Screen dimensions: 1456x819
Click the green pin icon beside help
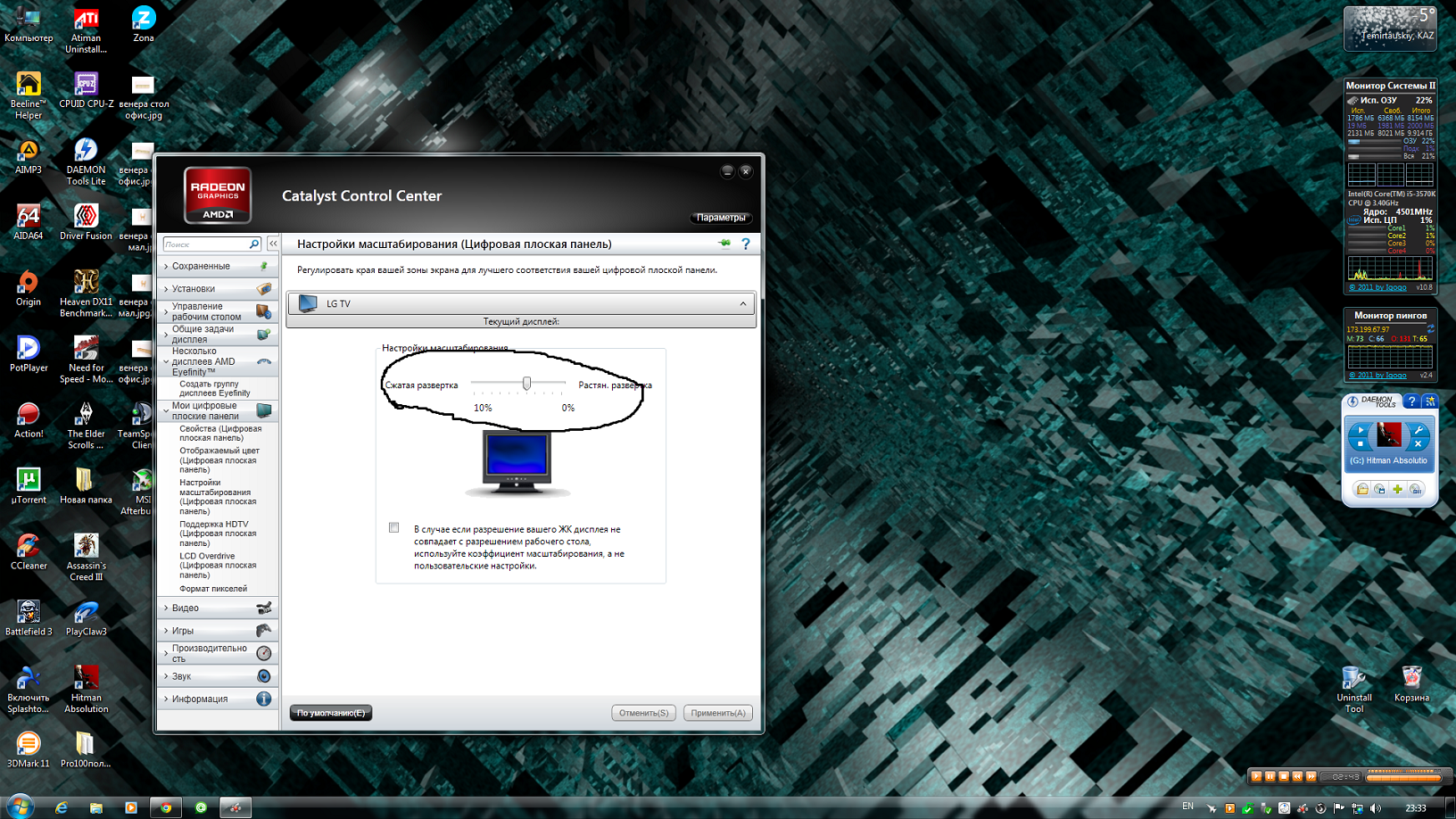click(x=724, y=243)
